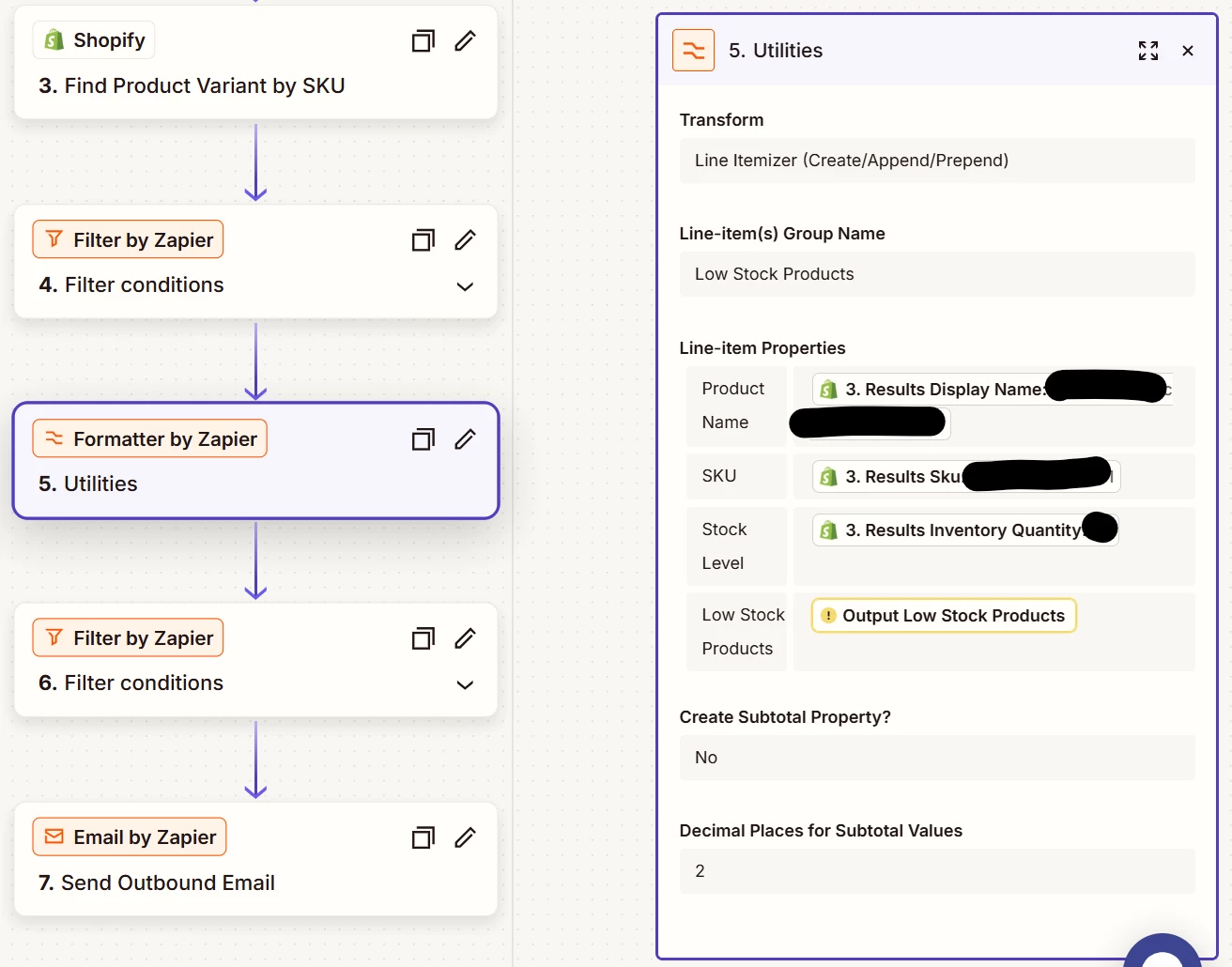Click the filter icon on step 6

click(54, 637)
